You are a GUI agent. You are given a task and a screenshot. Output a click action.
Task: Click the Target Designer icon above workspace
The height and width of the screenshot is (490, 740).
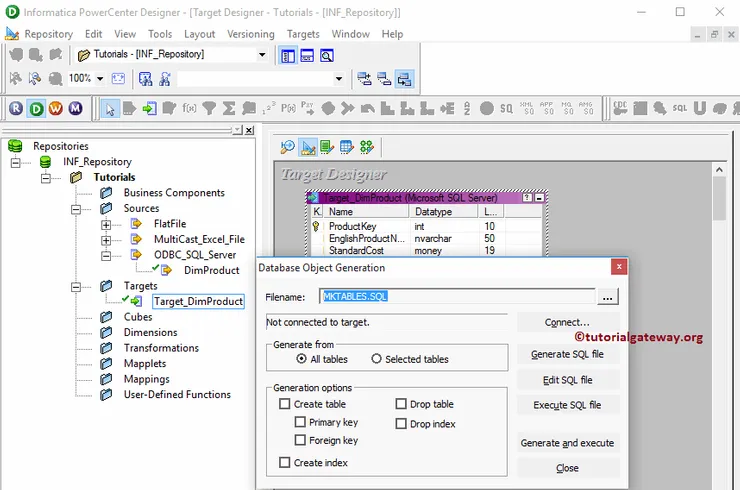tap(308, 147)
